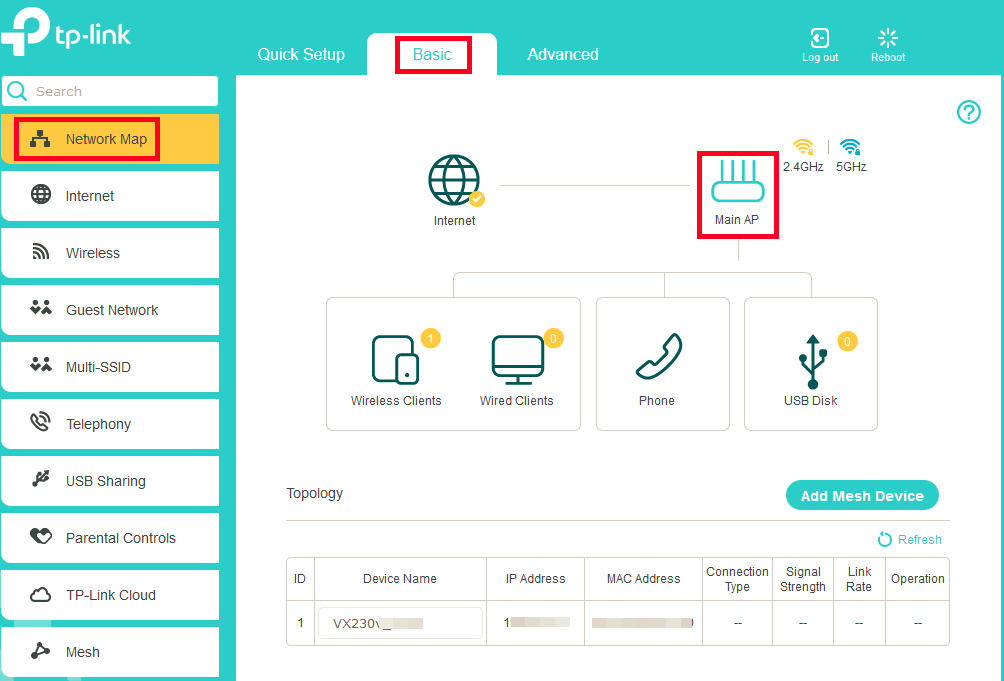Click the USB Disk label
1004x681 pixels.
(811, 401)
